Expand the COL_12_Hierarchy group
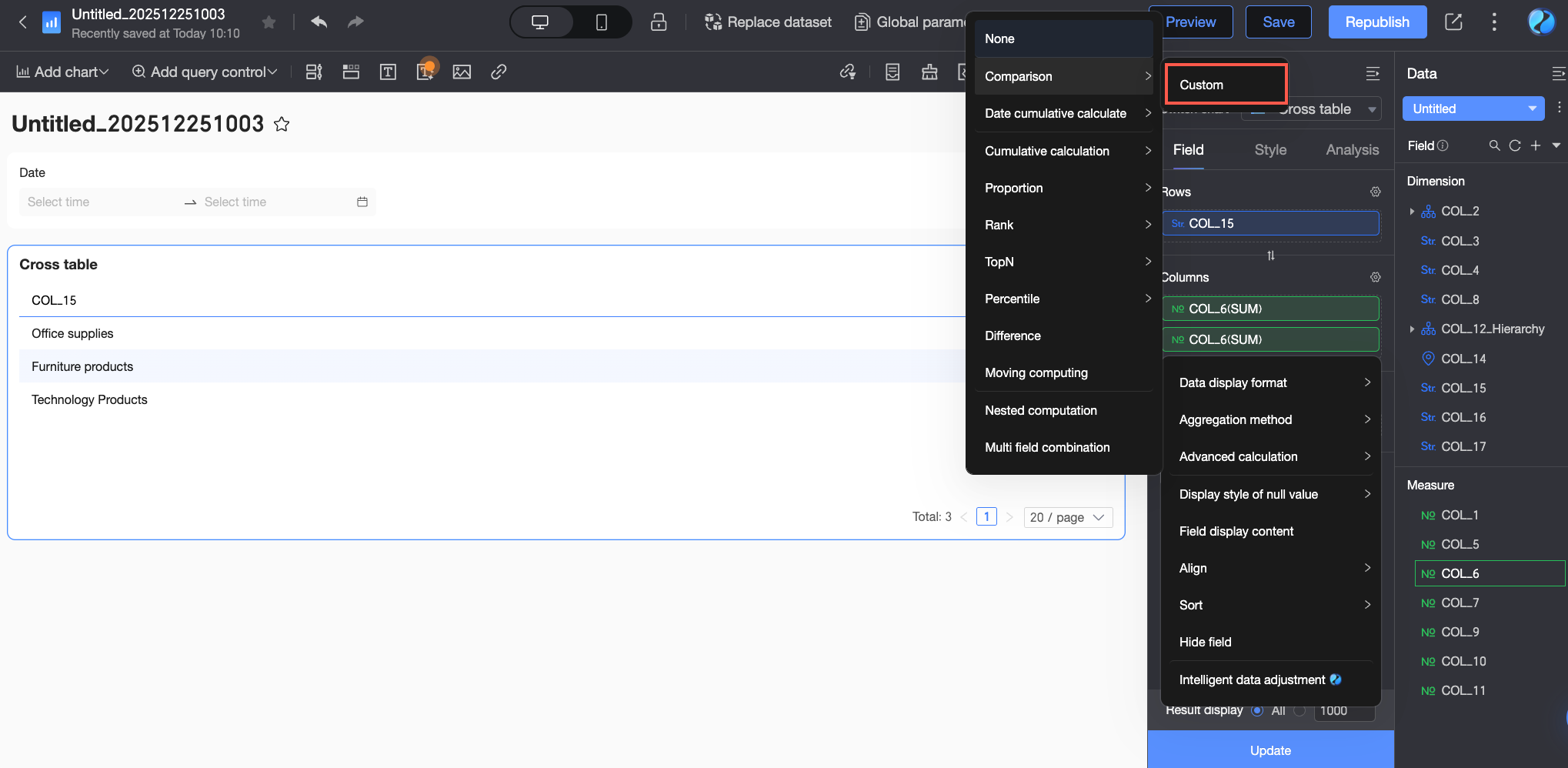1568x768 pixels. click(x=1412, y=329)
